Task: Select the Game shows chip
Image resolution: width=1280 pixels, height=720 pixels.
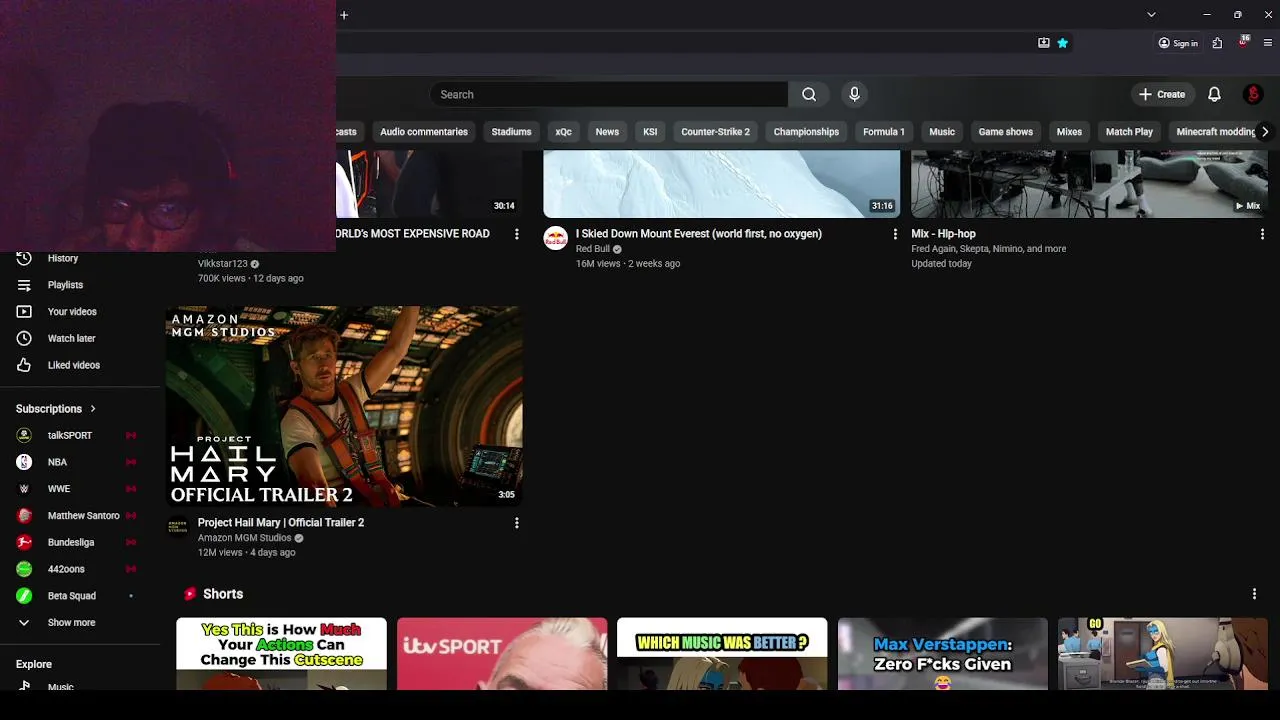Action: click(1005, 132)
